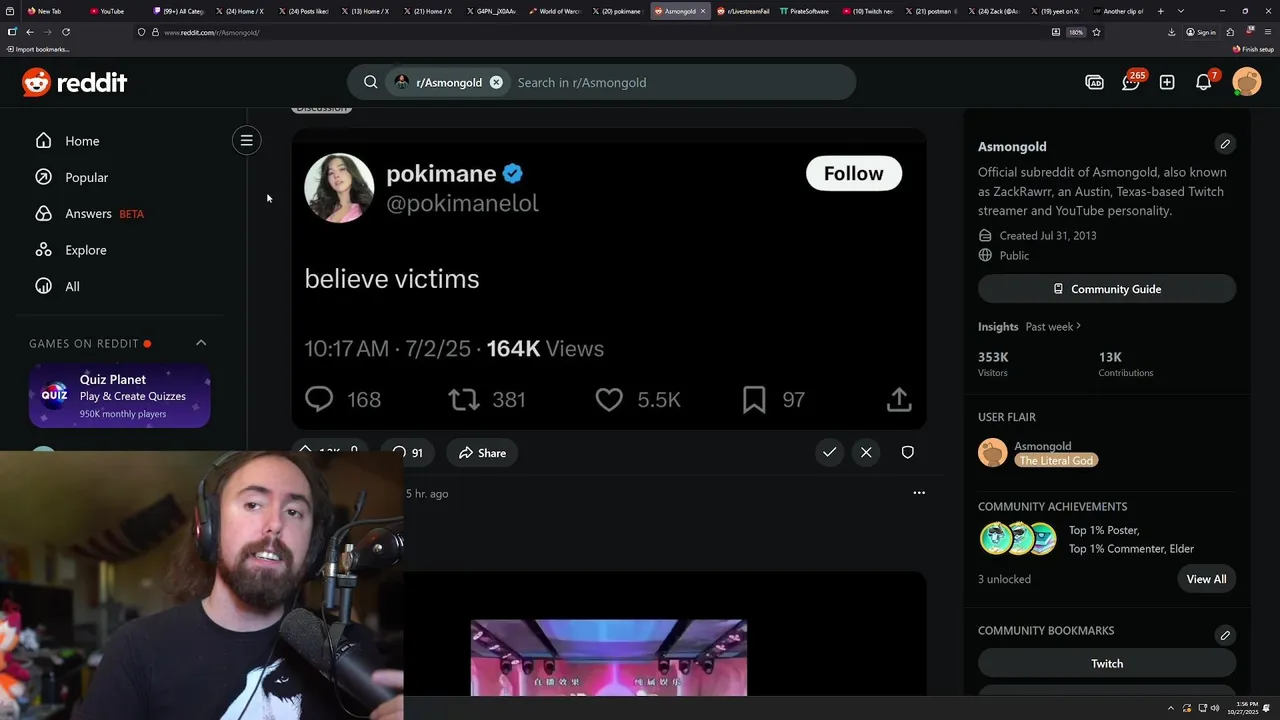Create a new post with plus icon
The height and width of the screenshot is (720, 1280).
(1167, 82)
